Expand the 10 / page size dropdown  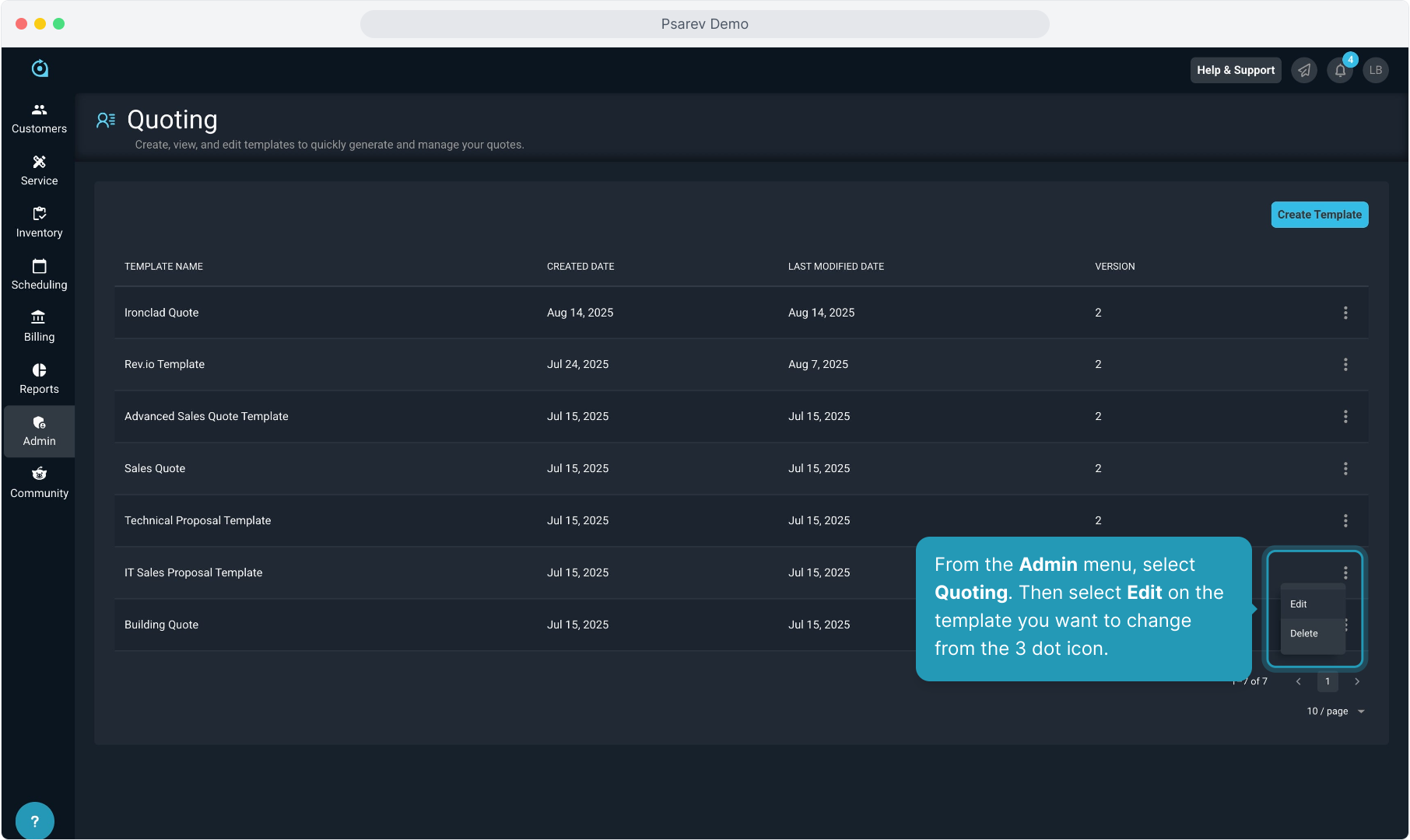(1335, 711)
